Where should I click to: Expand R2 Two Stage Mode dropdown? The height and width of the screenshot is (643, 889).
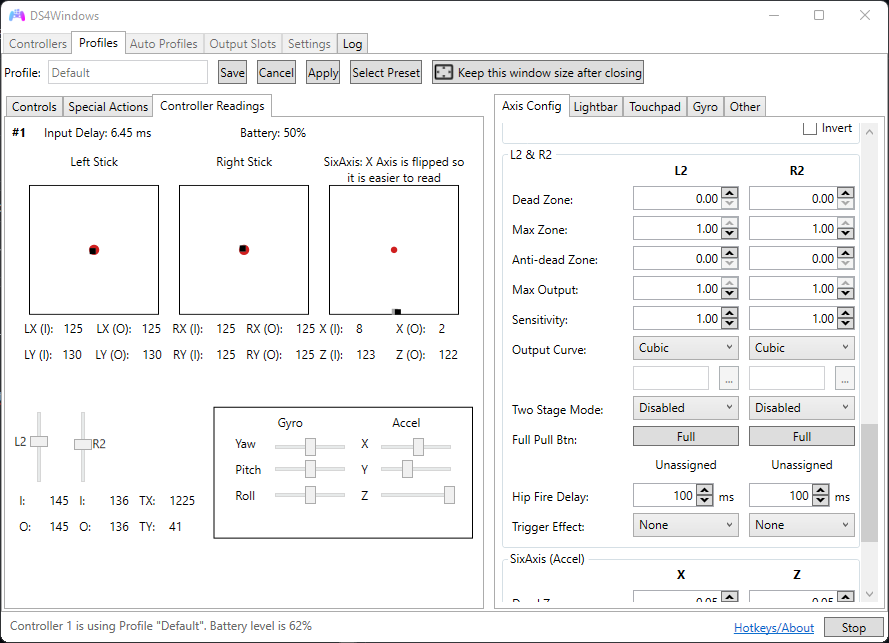coord(802,408)
